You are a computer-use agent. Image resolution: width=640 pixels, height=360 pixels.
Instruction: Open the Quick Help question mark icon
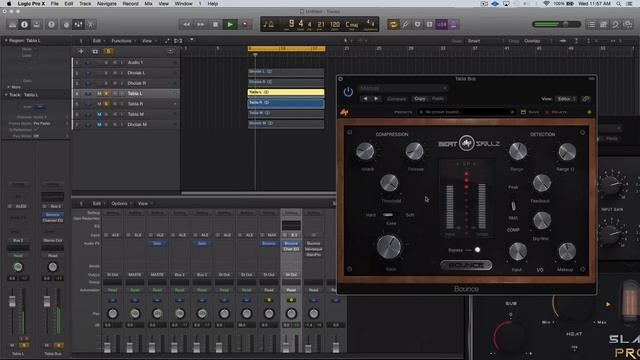tap(51, 24)
